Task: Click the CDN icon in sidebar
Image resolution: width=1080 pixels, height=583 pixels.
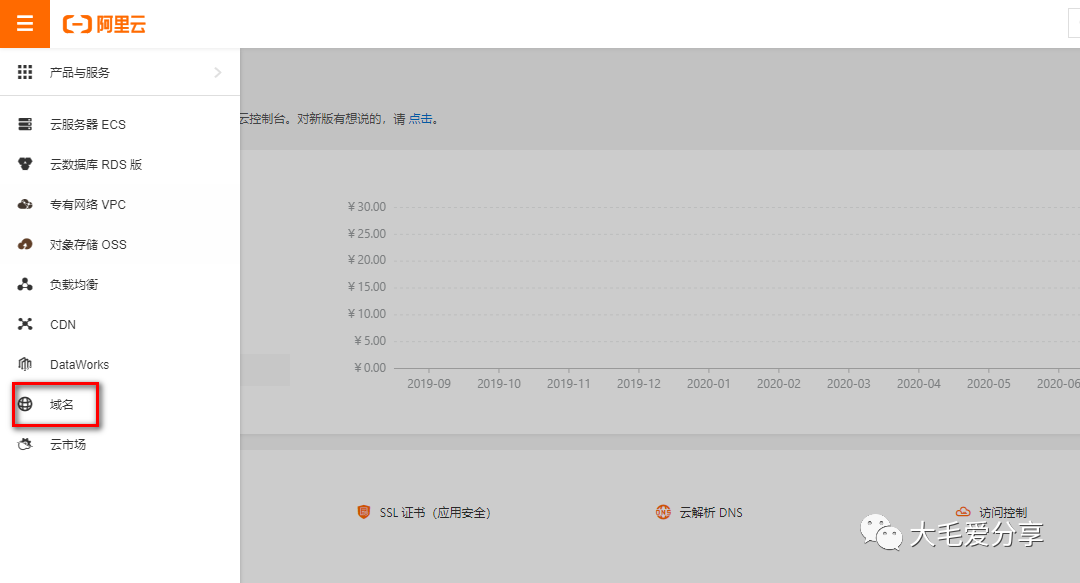Action: (25, 324)
